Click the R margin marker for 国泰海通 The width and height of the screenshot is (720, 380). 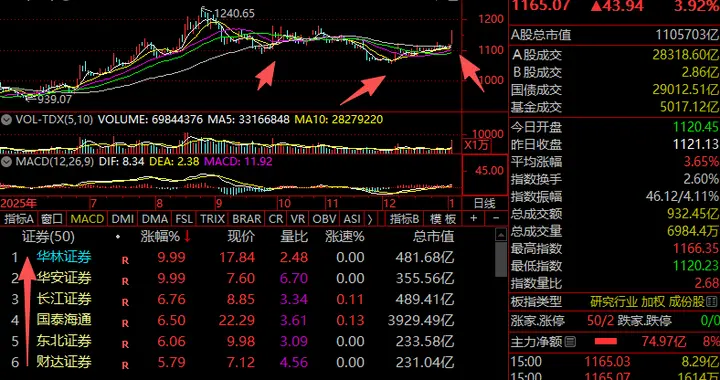[125, 323]
